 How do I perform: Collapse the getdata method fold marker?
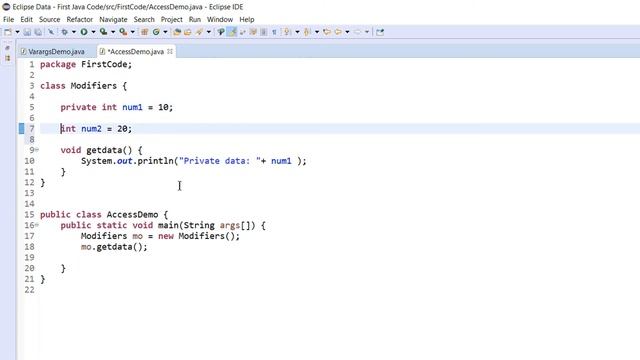coord(37,150)
